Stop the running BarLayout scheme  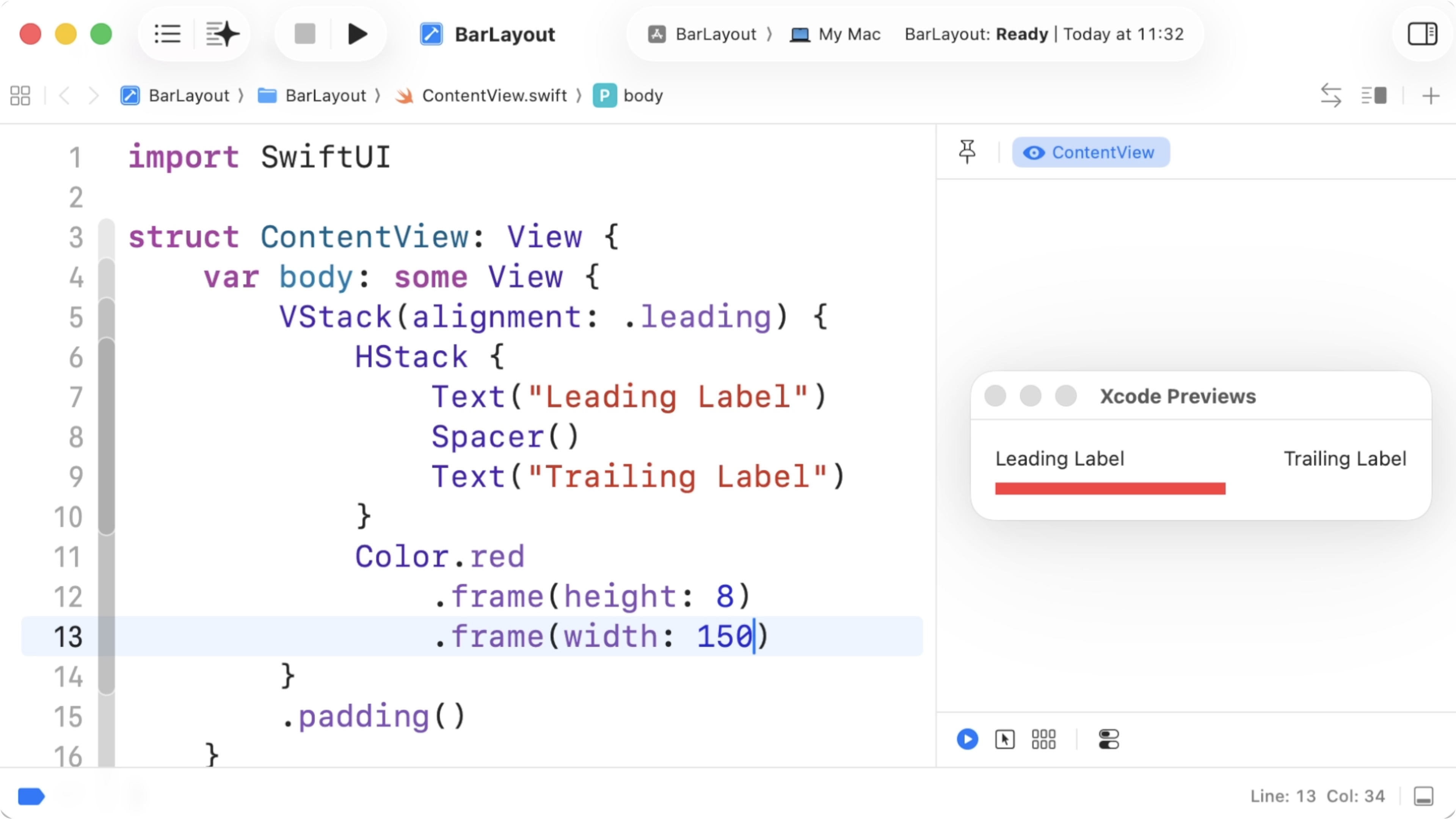pos(304,34)
